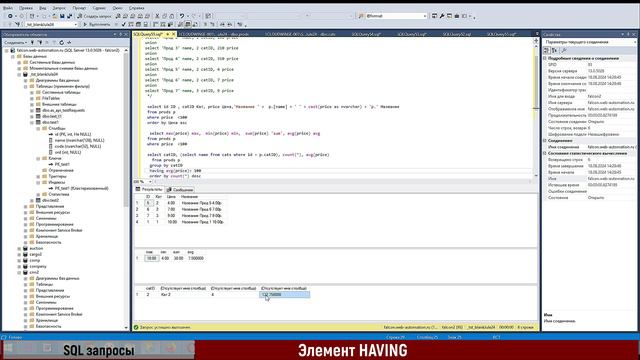Toggle Results to Text toolbar button
The width and height of the screenshot is (640, 360).
pyautogui.click(x=180, y=24)
